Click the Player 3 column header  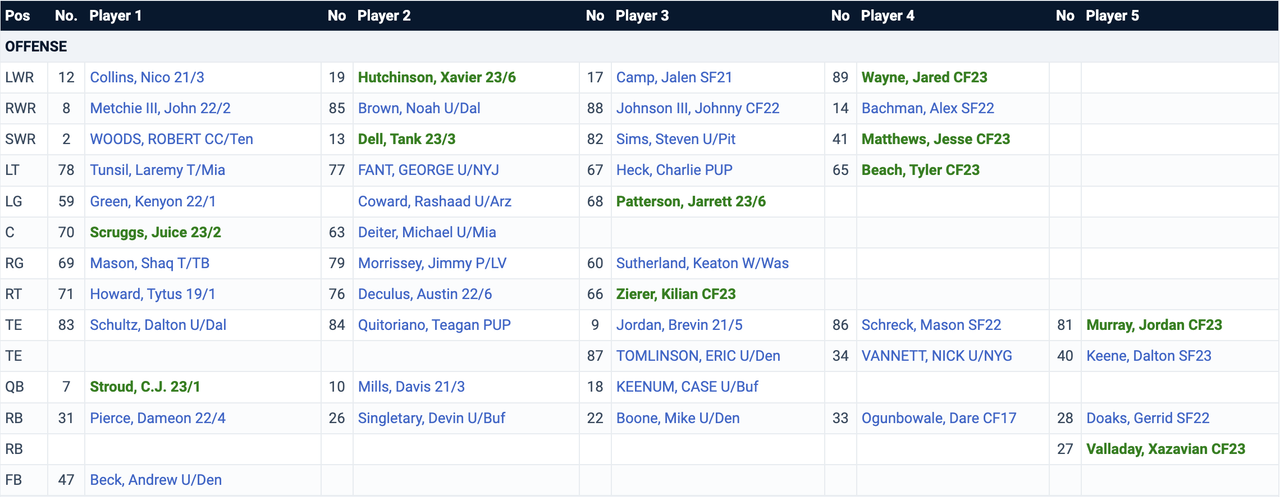[642, 16]
